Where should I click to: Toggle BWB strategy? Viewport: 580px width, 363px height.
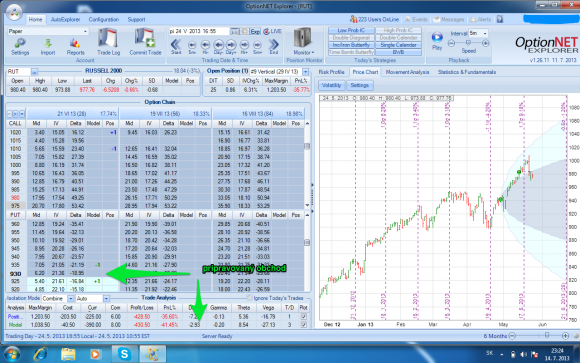(398, 52)
